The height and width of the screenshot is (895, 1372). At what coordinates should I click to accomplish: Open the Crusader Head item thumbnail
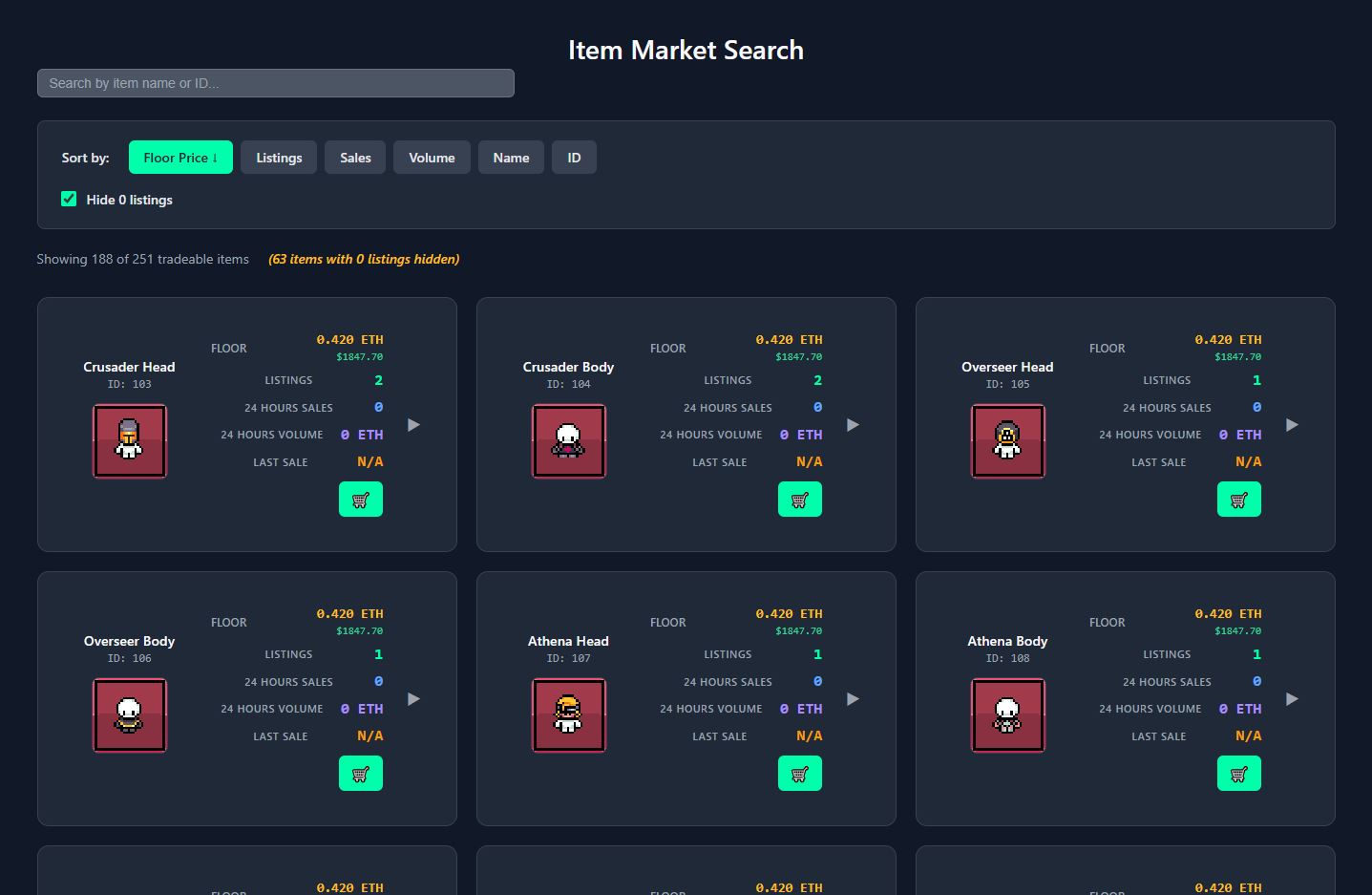pyautogui.click(x=130, y=441)
